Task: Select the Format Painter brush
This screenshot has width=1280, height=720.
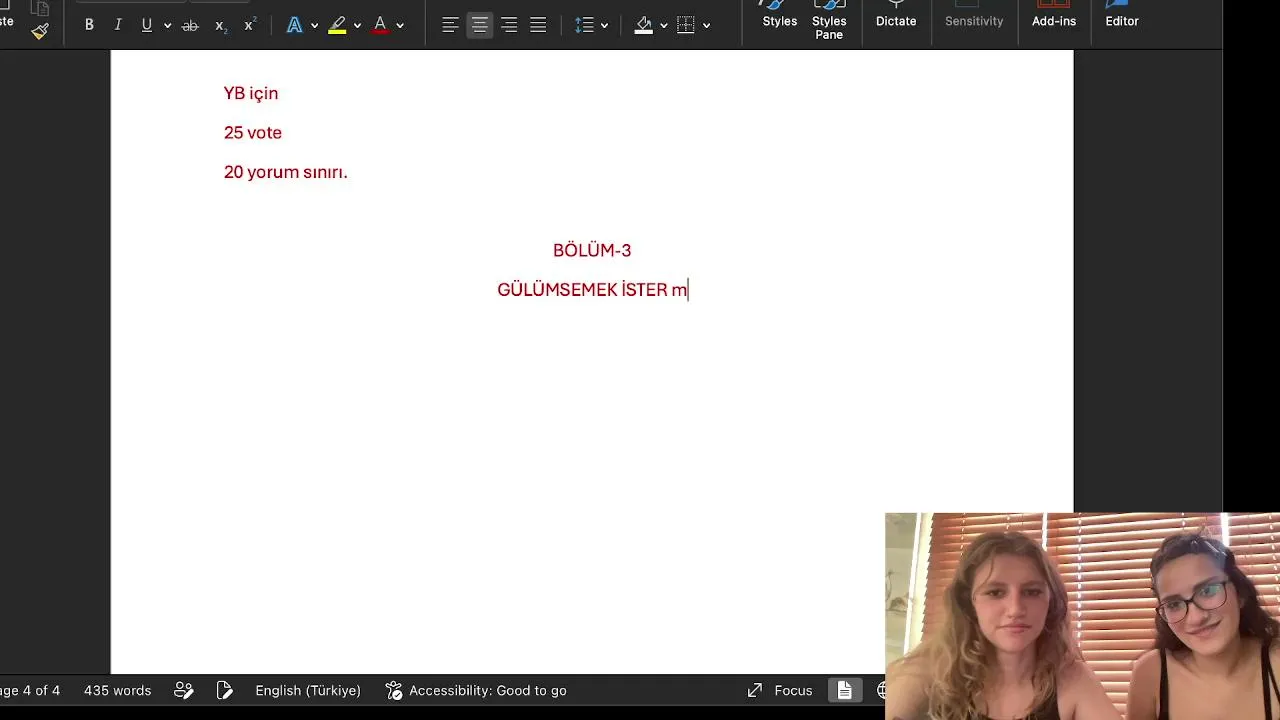Action: pyautogui.click(x=40, y=31)
